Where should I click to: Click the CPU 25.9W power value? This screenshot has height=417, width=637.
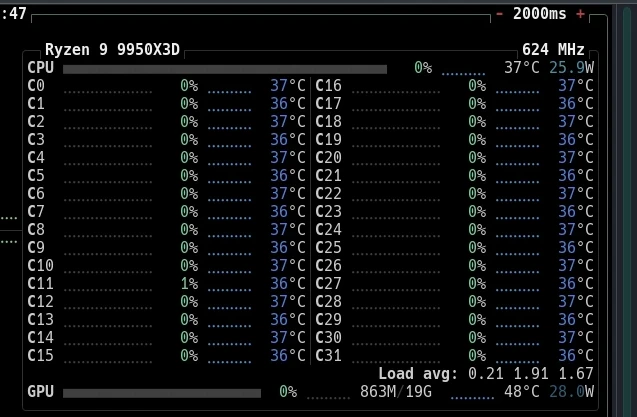click(x=571, y=67)
